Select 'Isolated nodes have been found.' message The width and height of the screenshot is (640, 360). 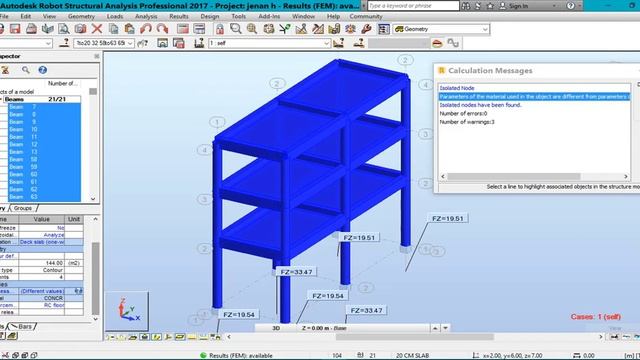(480, 105)
